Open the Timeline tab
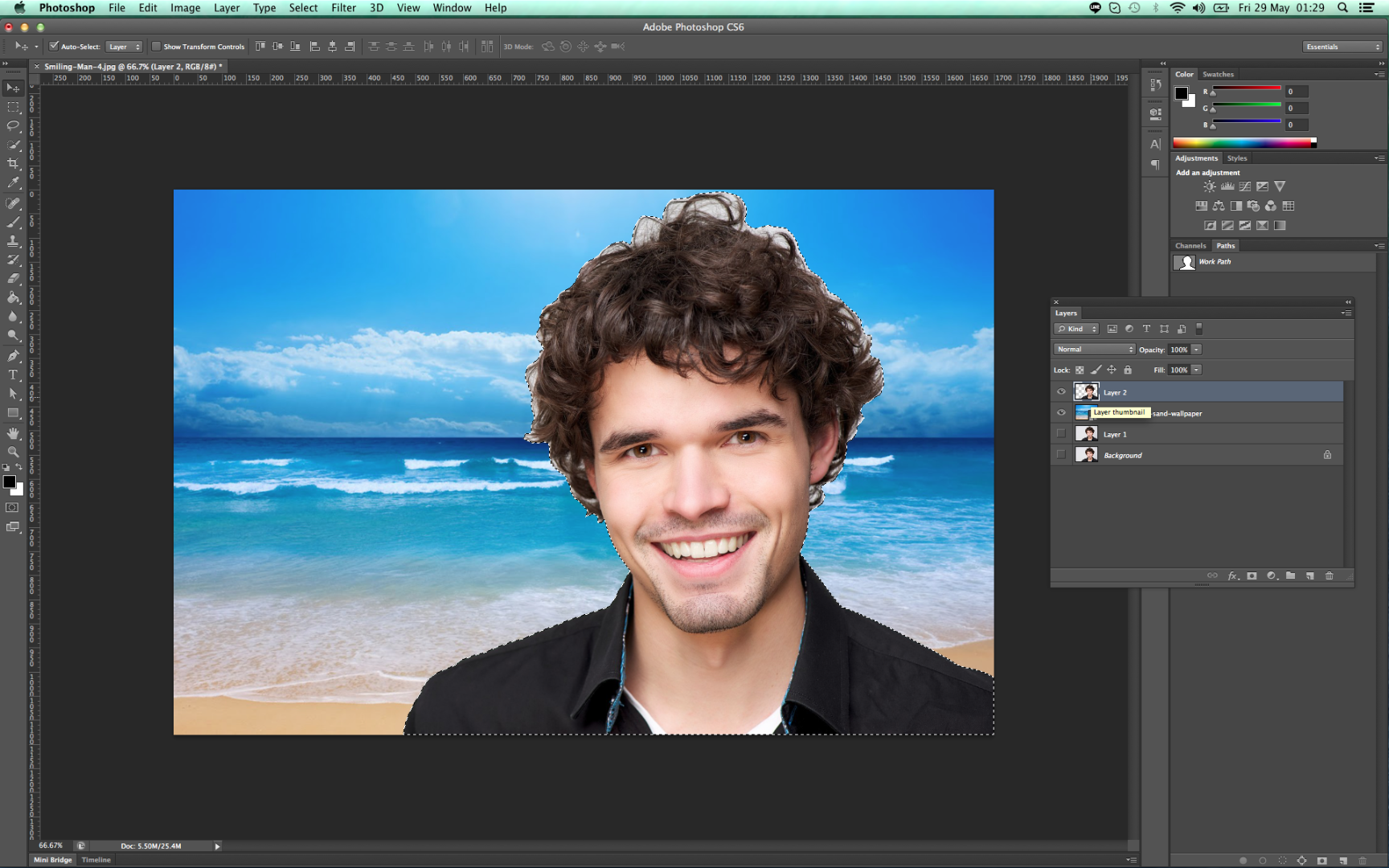This screenshot has width=1389, height=868. click(x=96, y=860)
